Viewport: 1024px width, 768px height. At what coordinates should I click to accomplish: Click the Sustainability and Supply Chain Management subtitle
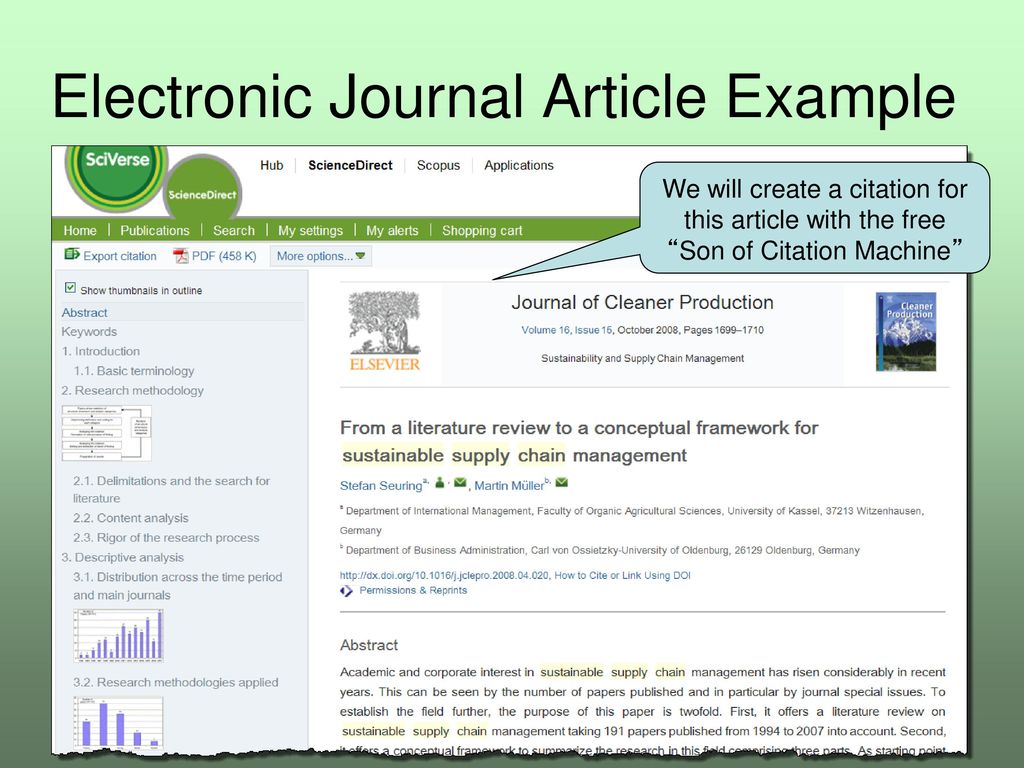coord(643,359)
